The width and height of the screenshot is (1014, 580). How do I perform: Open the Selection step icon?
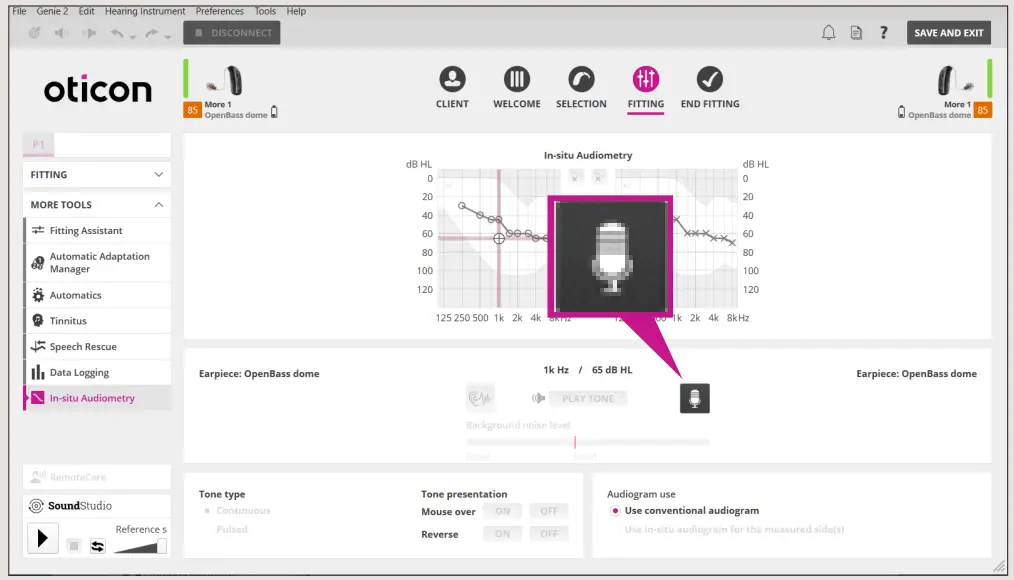point(581,80)
